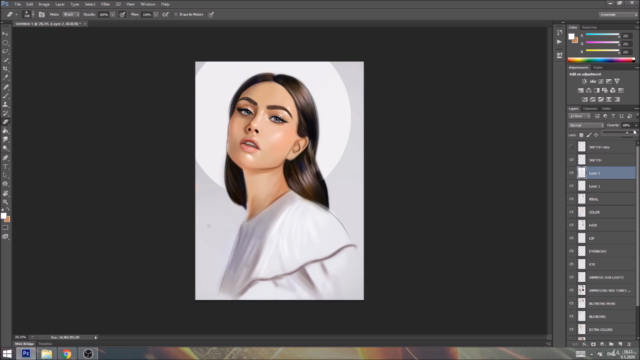
Task: Select the Pen tool
Action: tap(5, 158)
